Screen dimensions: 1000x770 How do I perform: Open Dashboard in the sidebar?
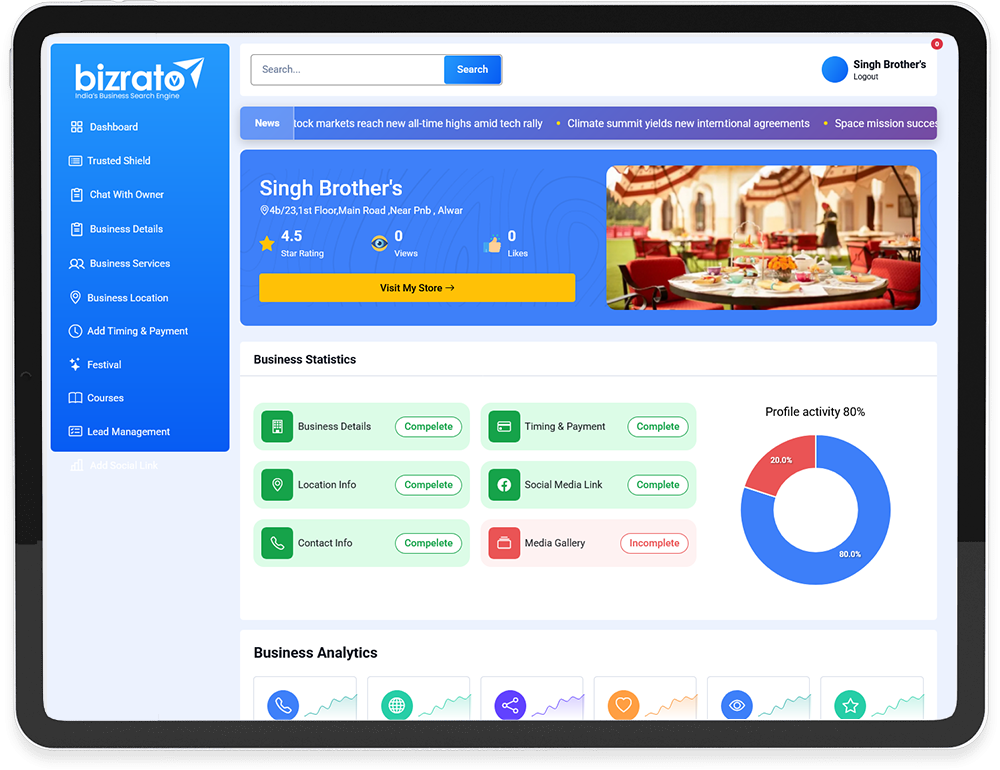(113, 127)
